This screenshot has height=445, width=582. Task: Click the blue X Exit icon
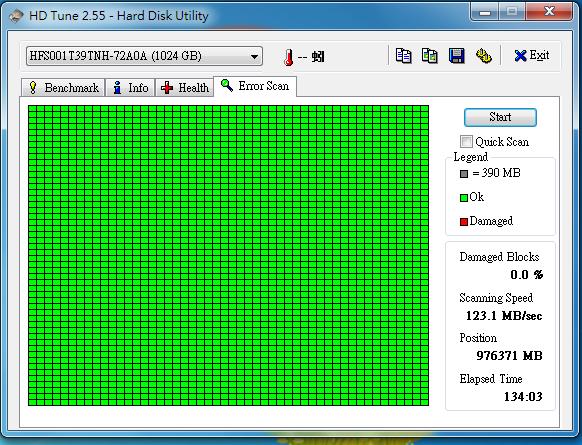coord(520,56)
